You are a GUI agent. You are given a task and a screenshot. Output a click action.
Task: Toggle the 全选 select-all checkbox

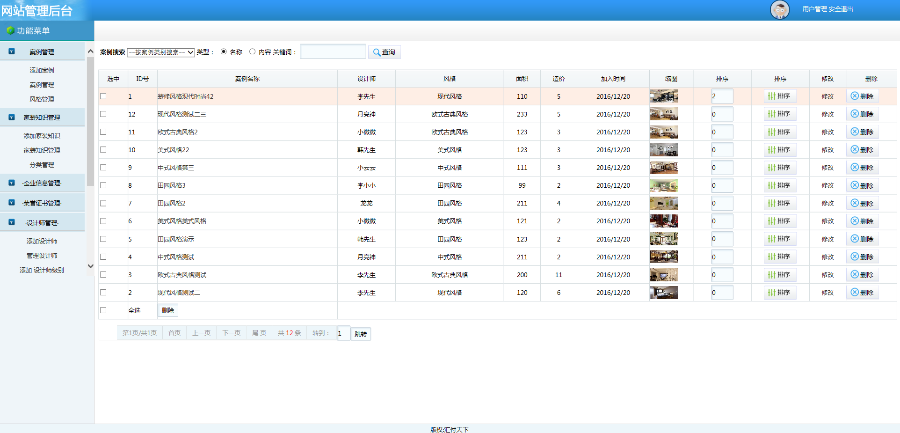(x=103, y=310)
